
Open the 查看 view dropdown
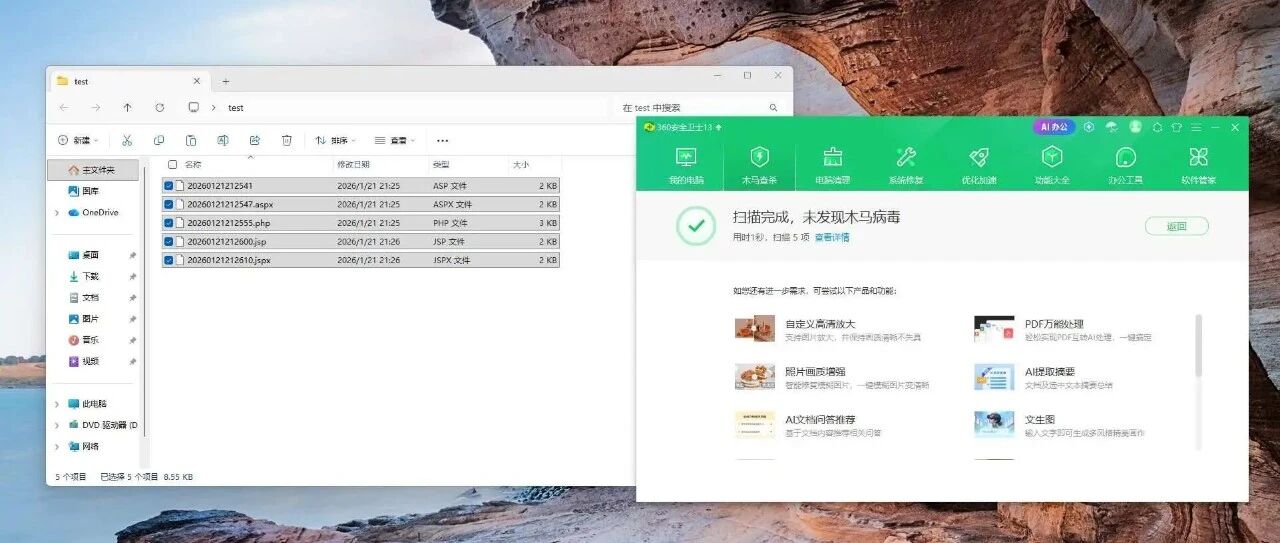395,141
